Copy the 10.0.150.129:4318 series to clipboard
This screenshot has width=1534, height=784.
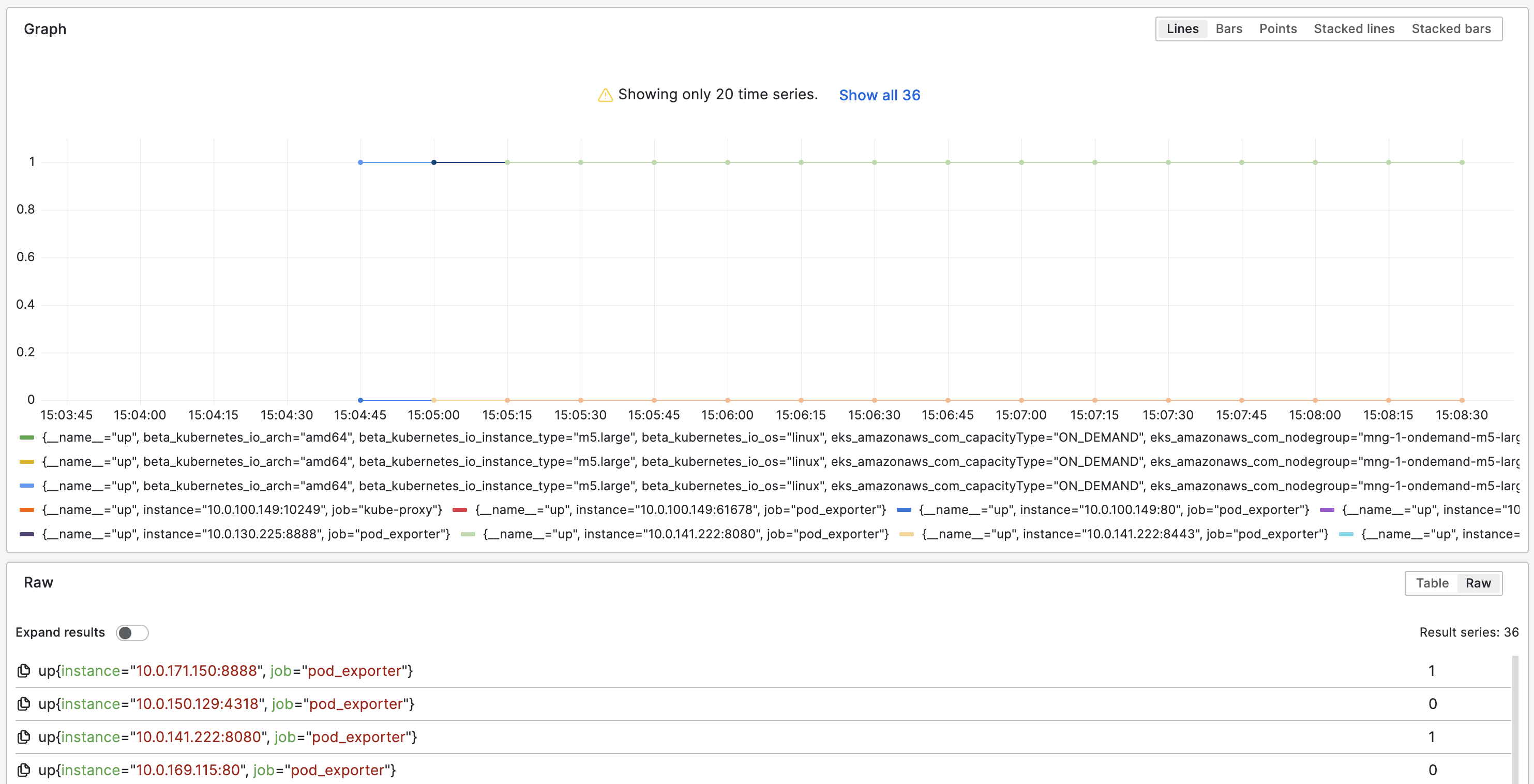coord(24,704)
